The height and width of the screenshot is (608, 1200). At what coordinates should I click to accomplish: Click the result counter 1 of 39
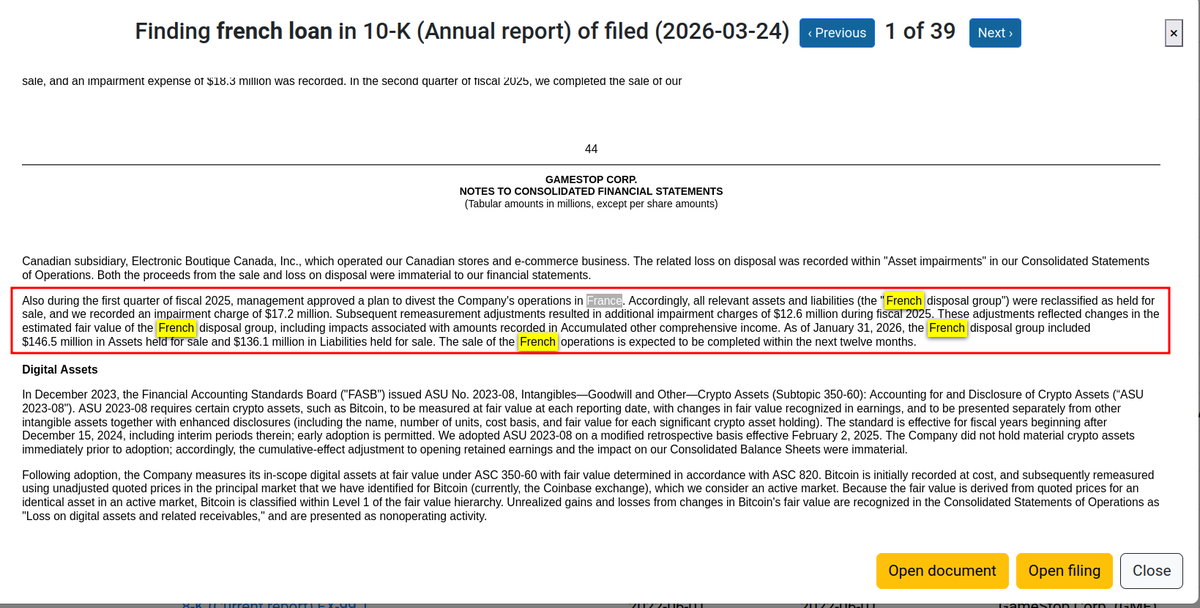[x=920, y=32]
